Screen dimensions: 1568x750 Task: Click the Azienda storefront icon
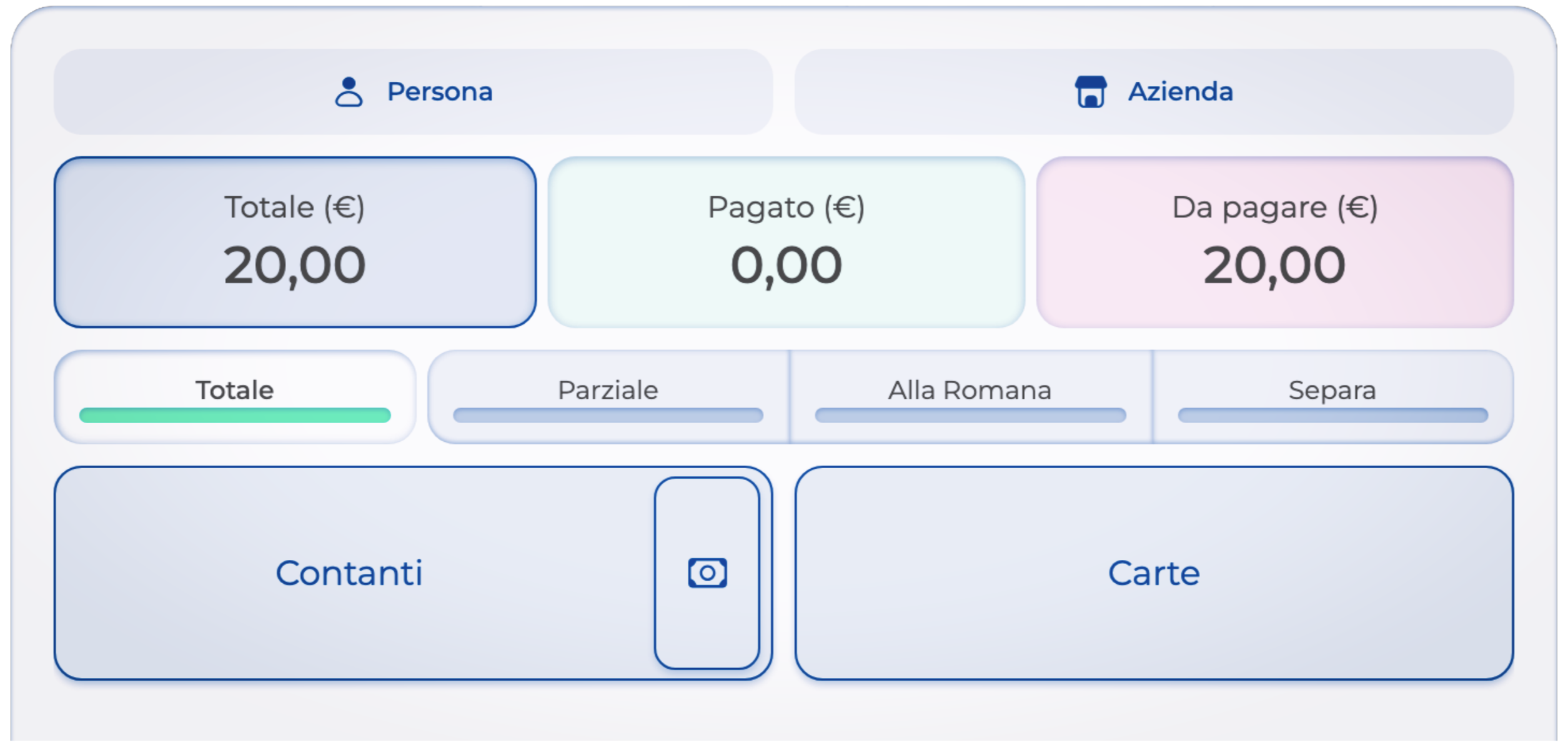[x=1090, y=92]
